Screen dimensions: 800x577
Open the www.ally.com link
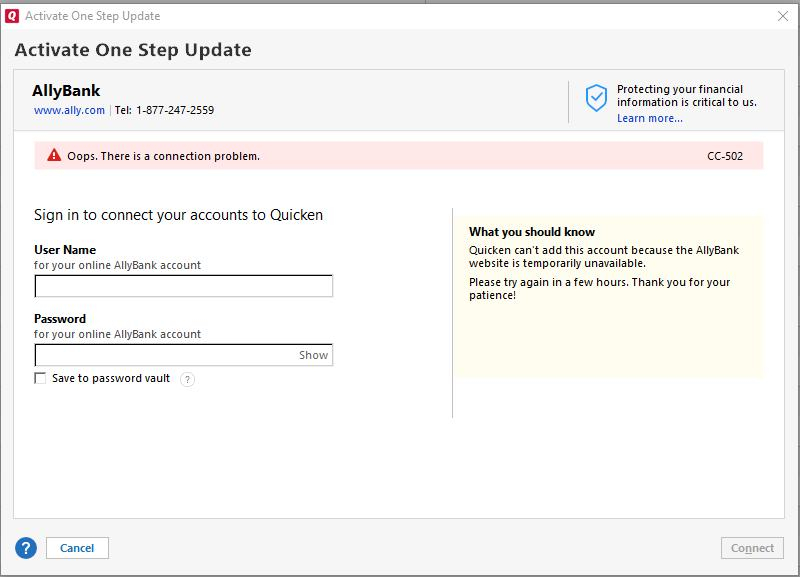click(x=69, y=110)
